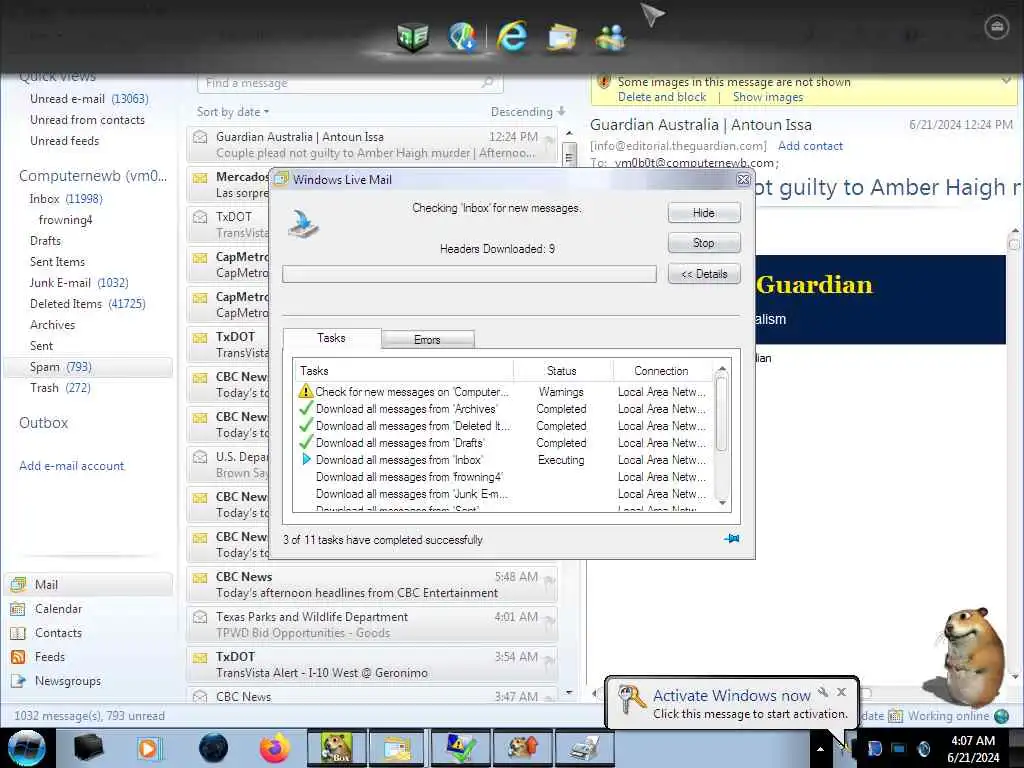Click the Connection column header
The width and height of the screenshot is (1024, 768).
pos(662,371)
